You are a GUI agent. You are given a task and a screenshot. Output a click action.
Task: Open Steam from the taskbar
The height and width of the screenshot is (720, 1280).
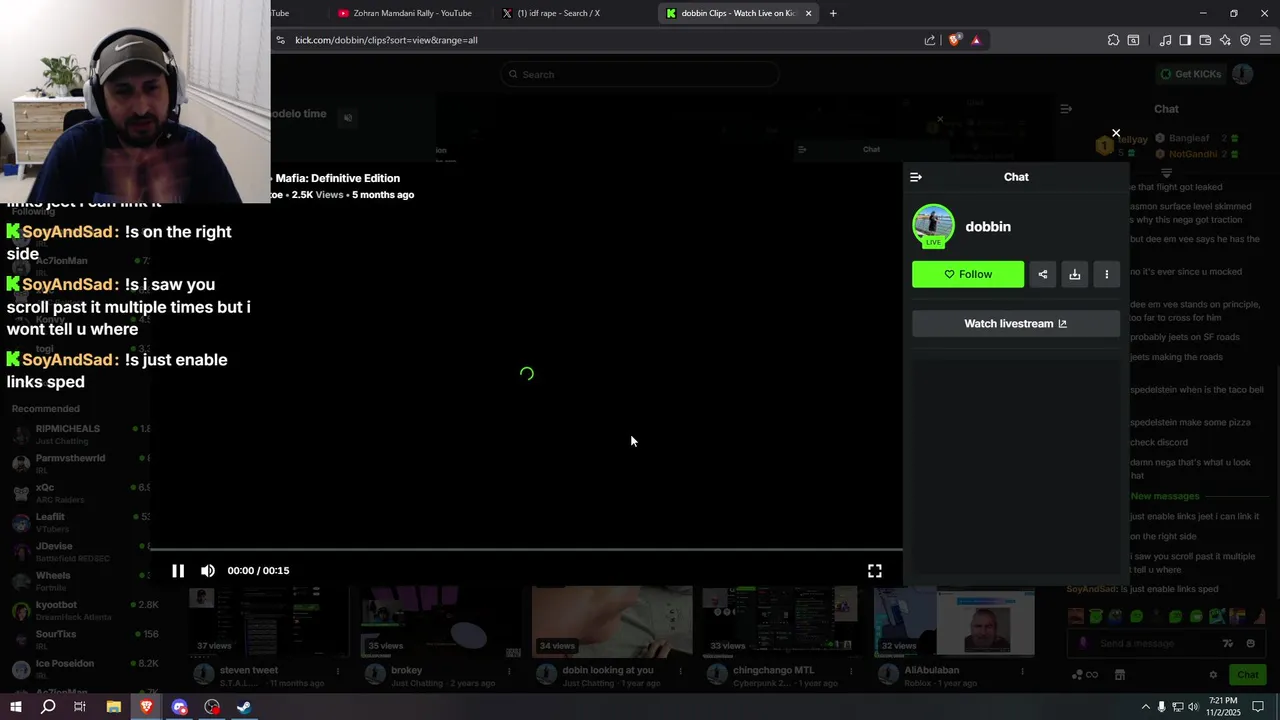pos(244,707)
